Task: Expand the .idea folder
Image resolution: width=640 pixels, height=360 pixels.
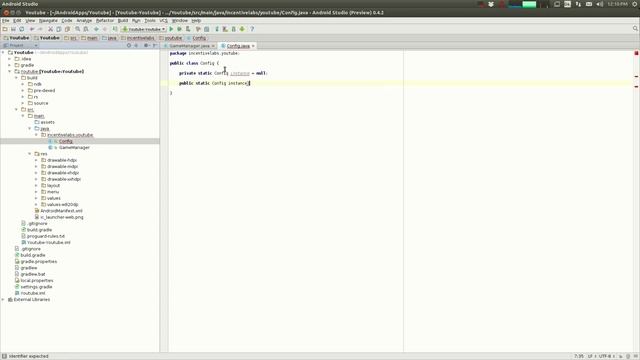Action: [x=10, y=59]
